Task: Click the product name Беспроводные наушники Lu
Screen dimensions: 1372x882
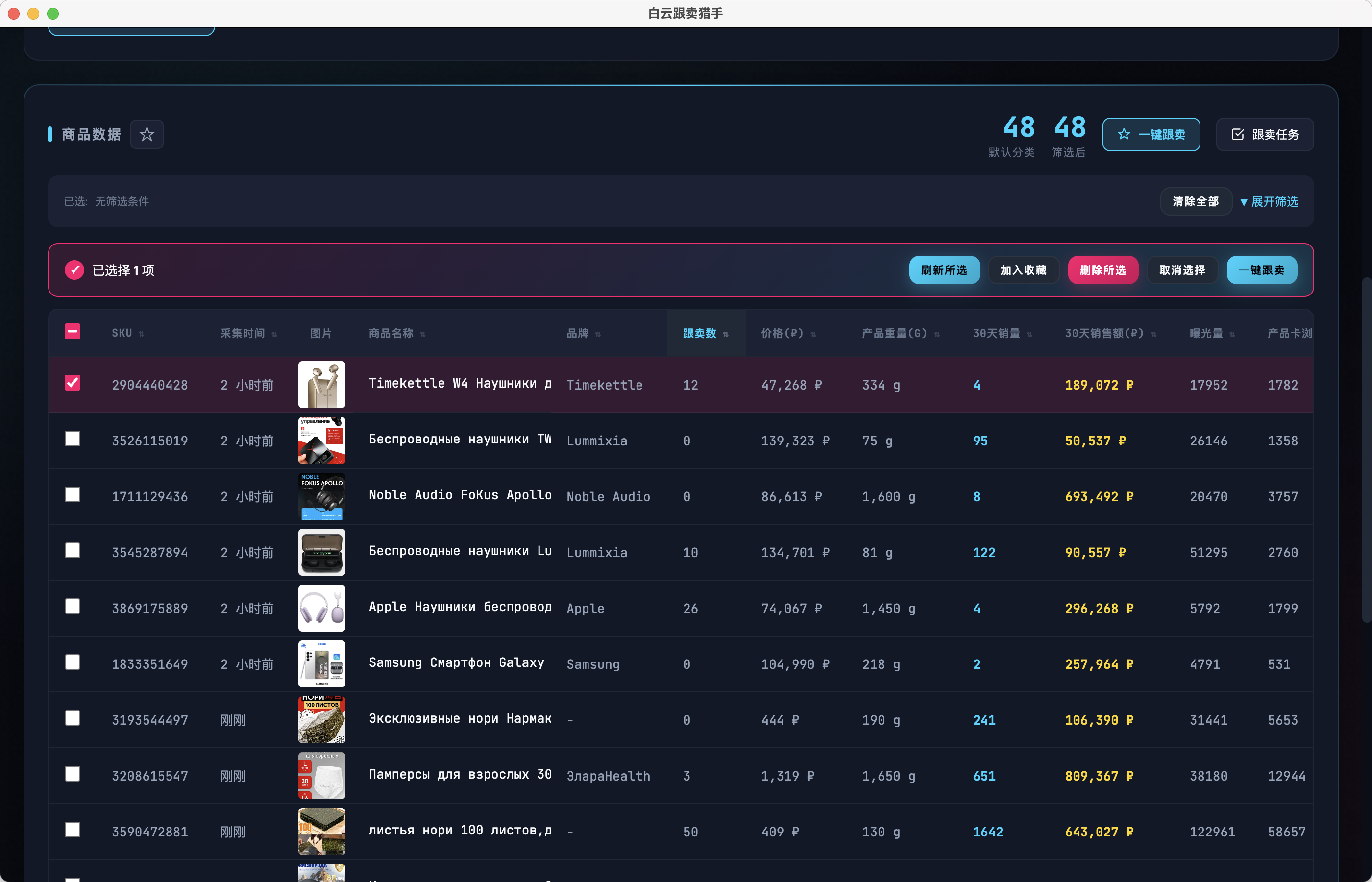Action: pos(460,551)
